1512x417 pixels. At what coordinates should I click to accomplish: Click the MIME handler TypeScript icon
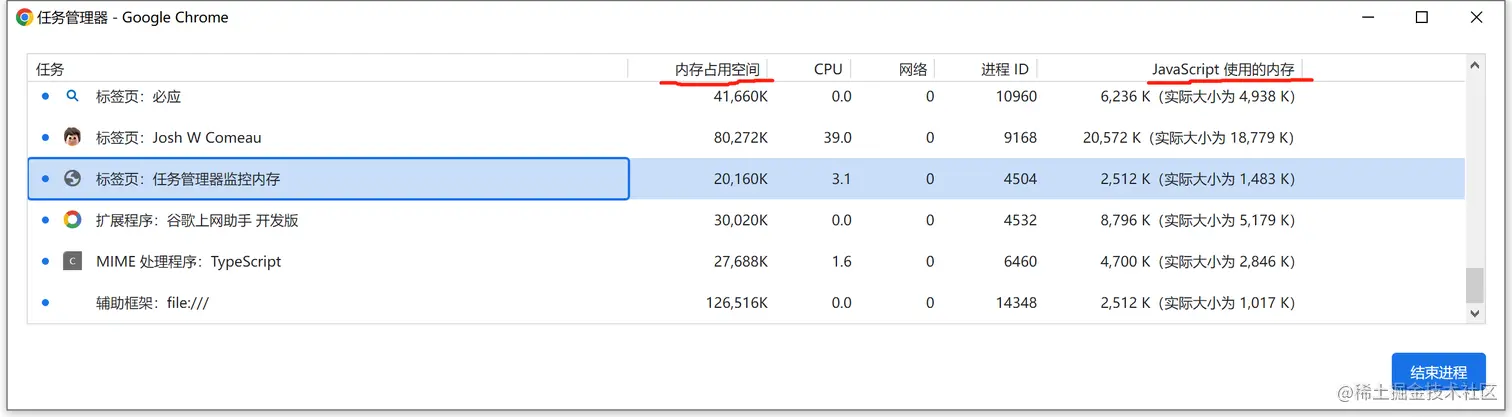pos(72,262)
